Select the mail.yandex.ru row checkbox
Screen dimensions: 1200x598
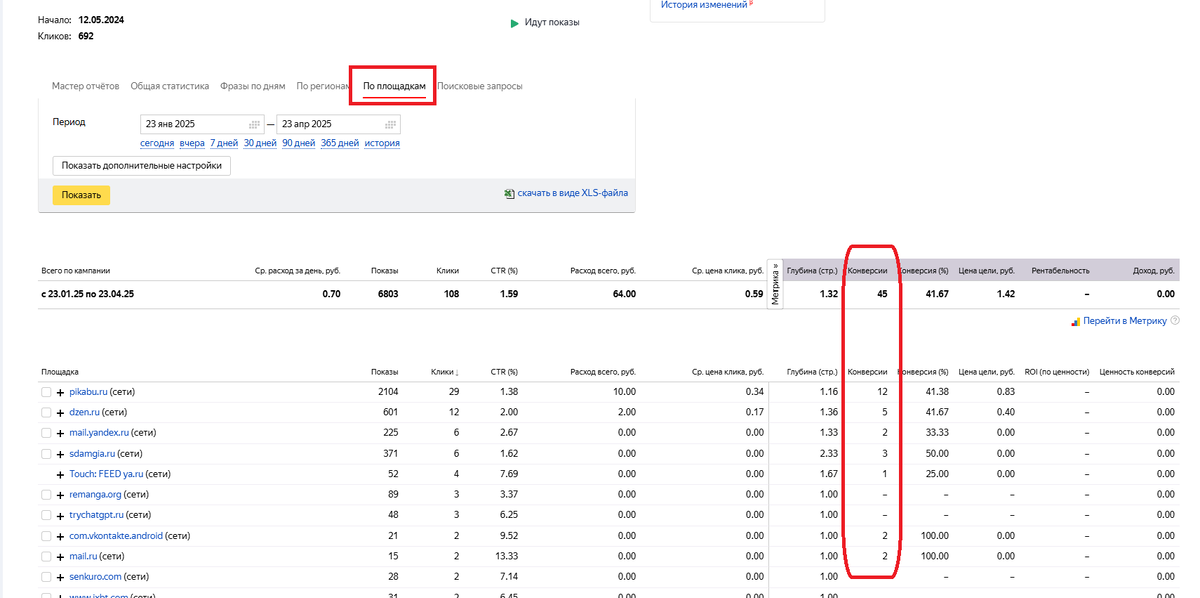point(46,433)
